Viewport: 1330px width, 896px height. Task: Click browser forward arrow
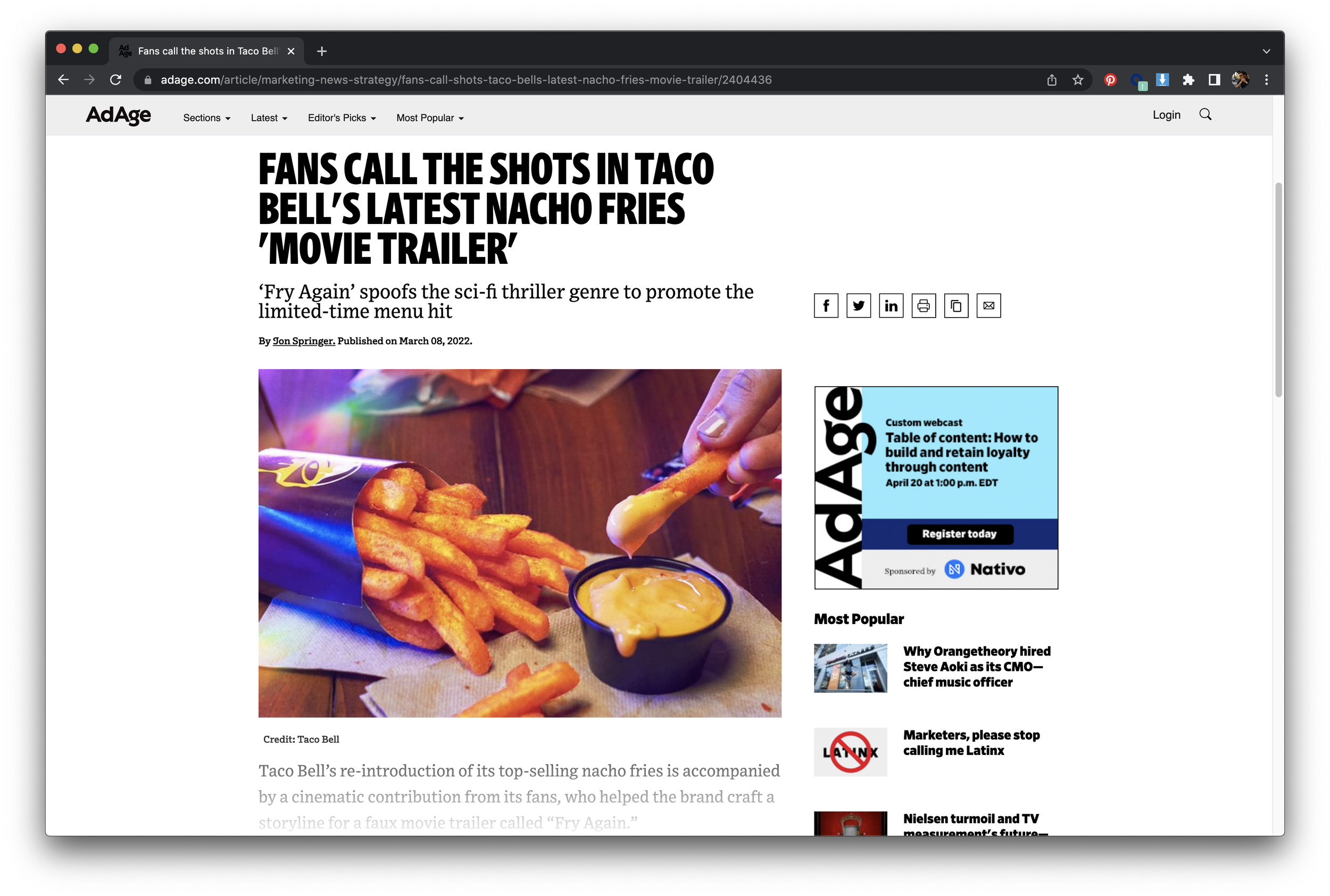click(89, 79)
